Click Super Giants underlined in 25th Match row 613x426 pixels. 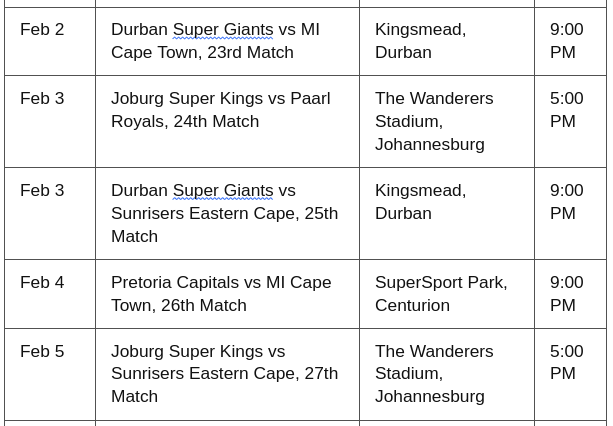coord(223,191)
